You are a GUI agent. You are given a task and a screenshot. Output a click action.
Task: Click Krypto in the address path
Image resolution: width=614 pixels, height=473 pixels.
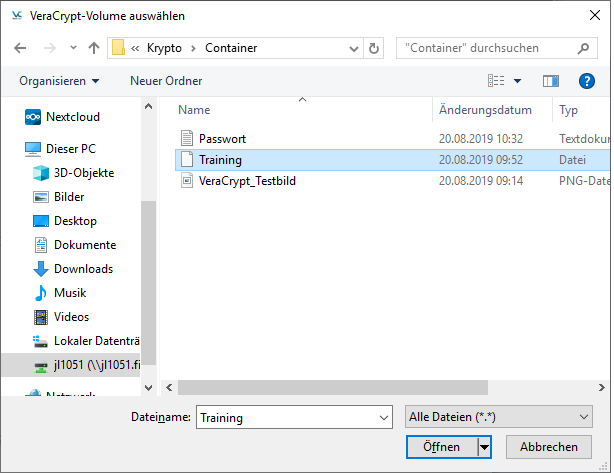point(164,48)
